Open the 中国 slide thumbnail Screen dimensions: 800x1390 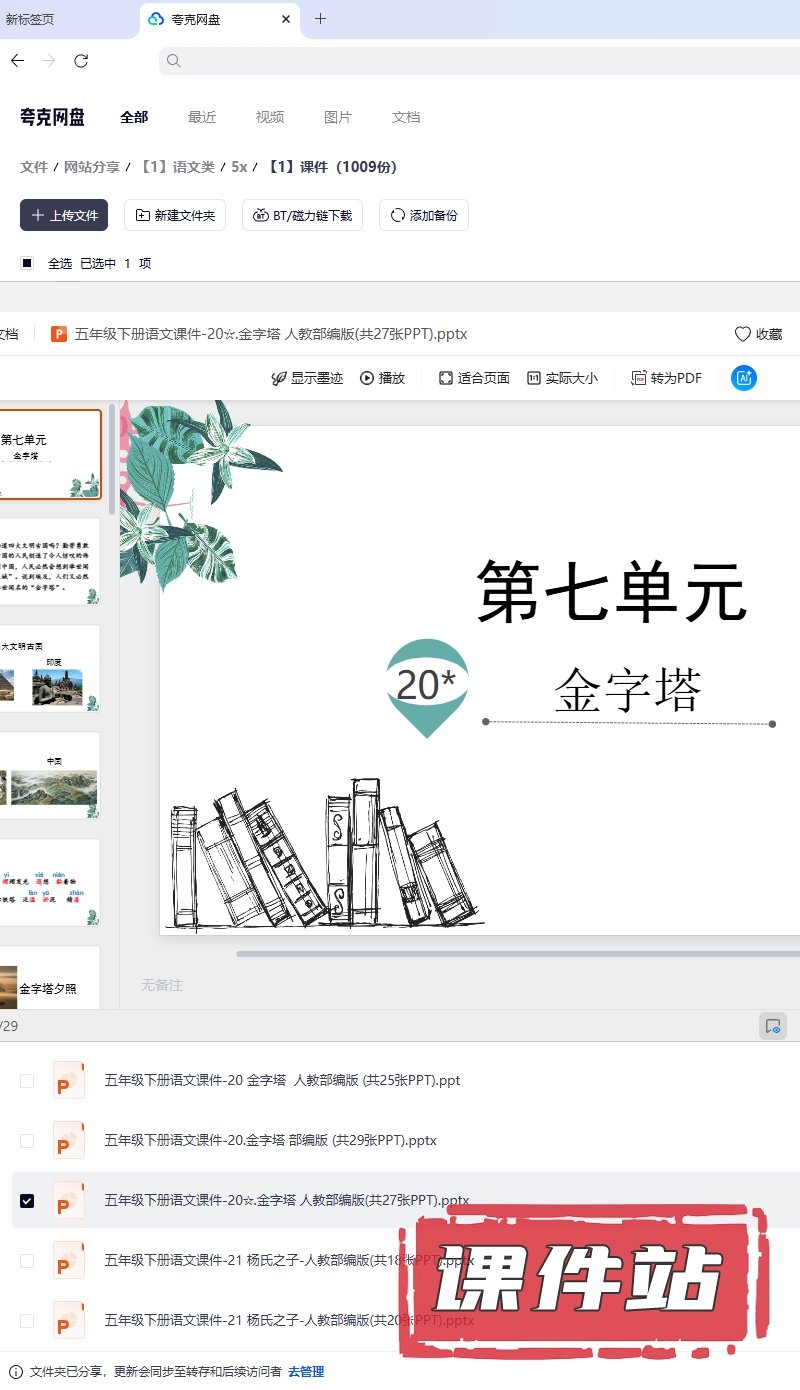[x=50, y=776]
